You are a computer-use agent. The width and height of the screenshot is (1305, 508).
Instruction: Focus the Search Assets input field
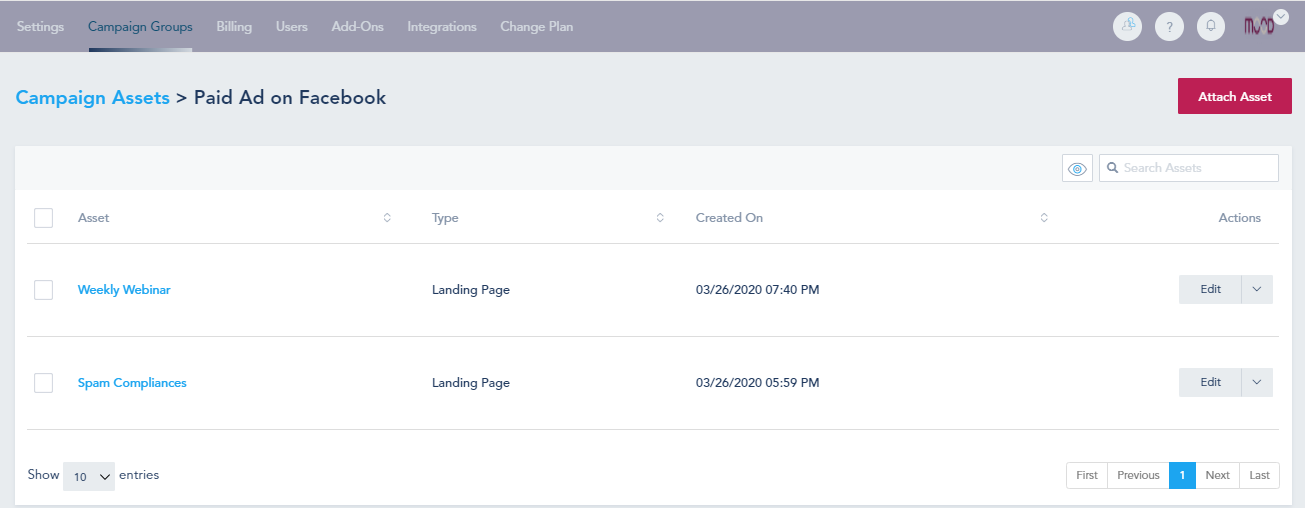point(1189,168)
